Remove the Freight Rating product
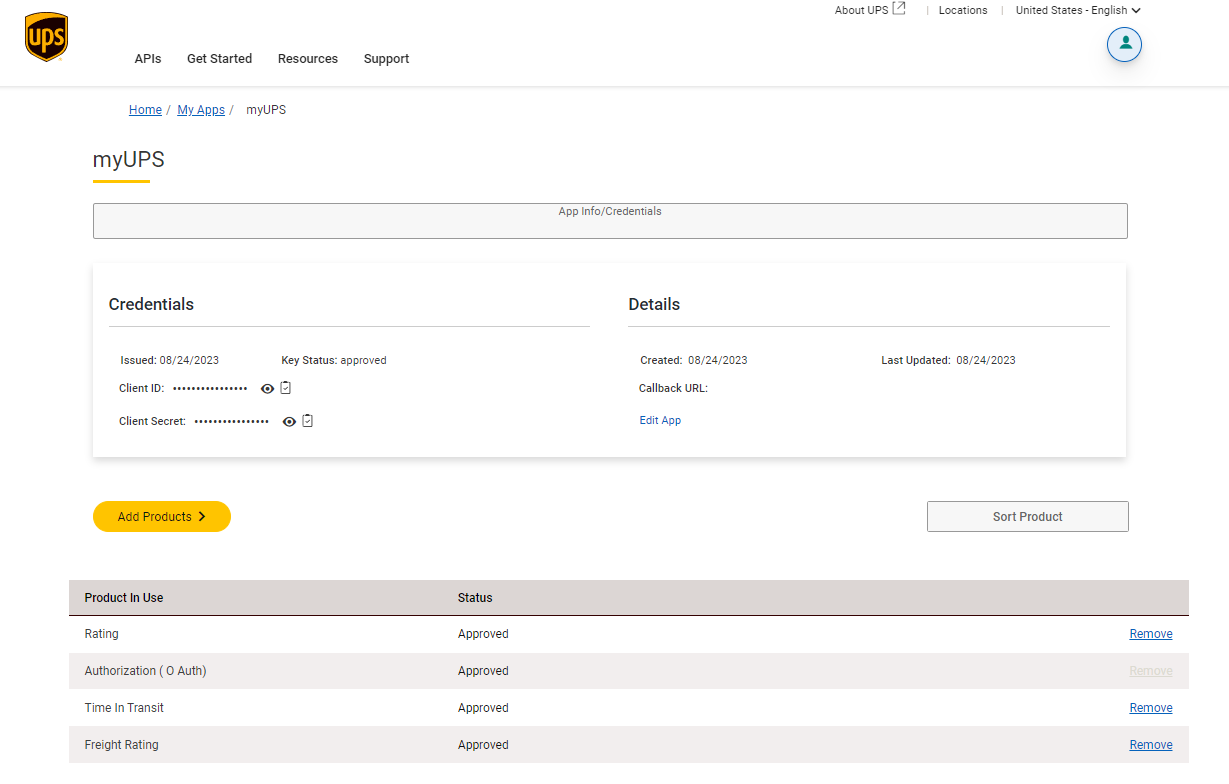This screenshot has width=1229, height=784. click(1151, 745)
